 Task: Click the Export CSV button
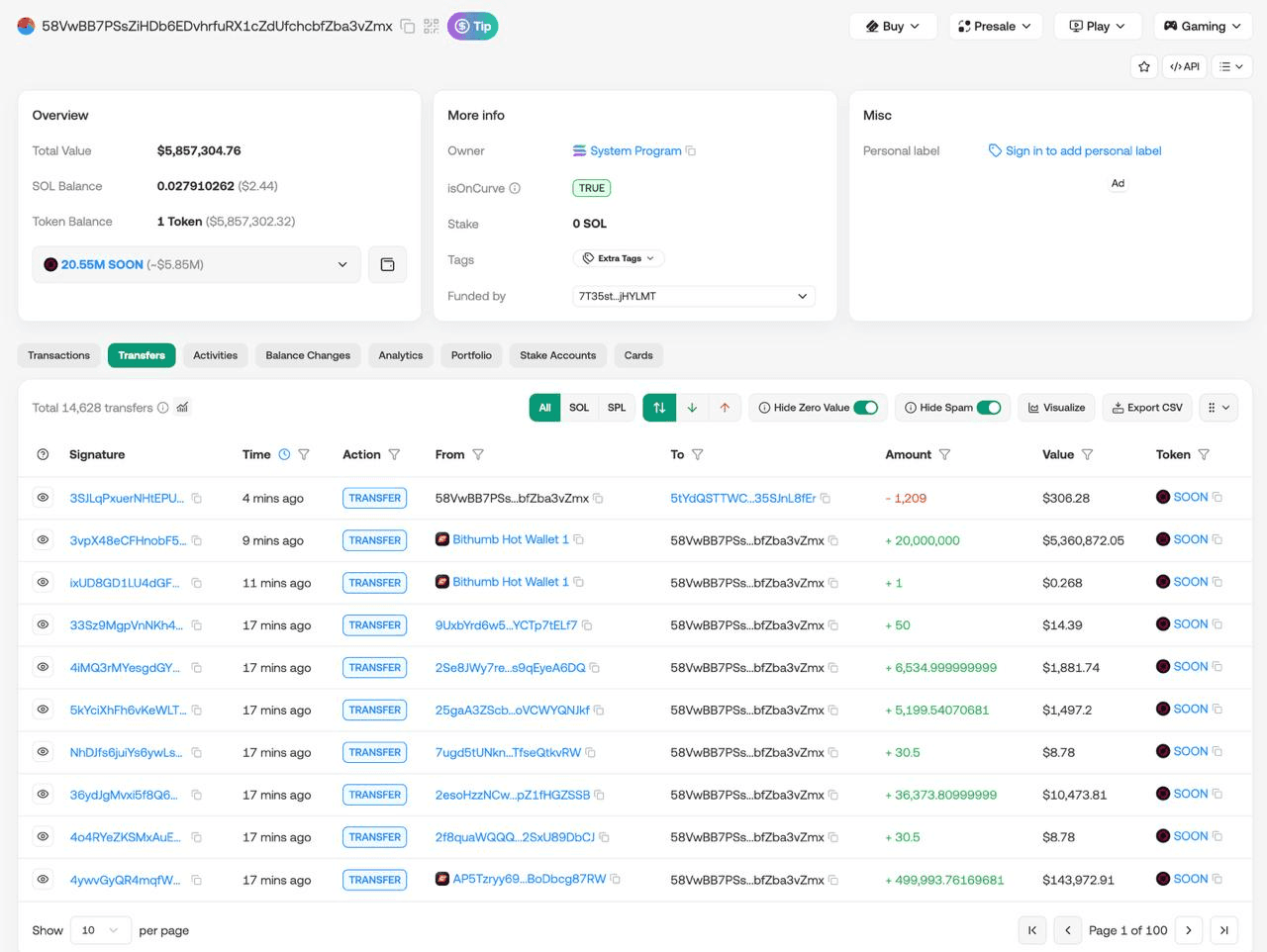(x=1146, y=408)
